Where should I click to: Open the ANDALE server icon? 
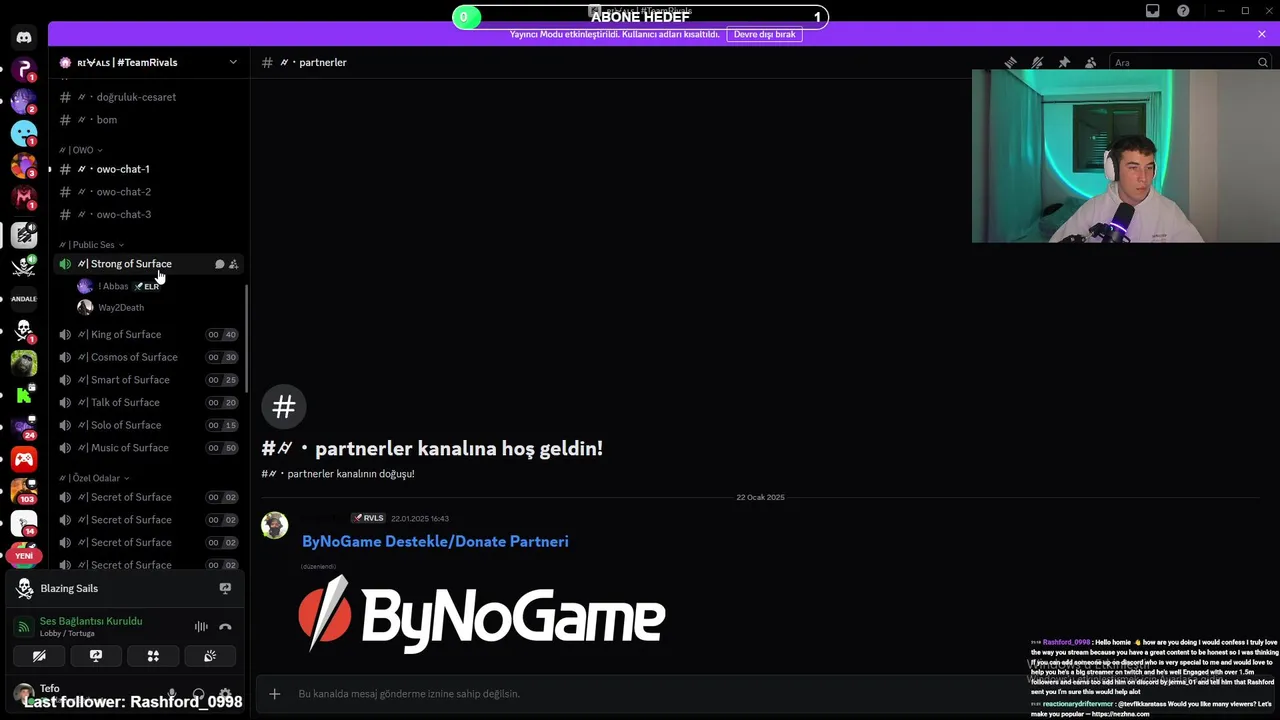[24, 298]
